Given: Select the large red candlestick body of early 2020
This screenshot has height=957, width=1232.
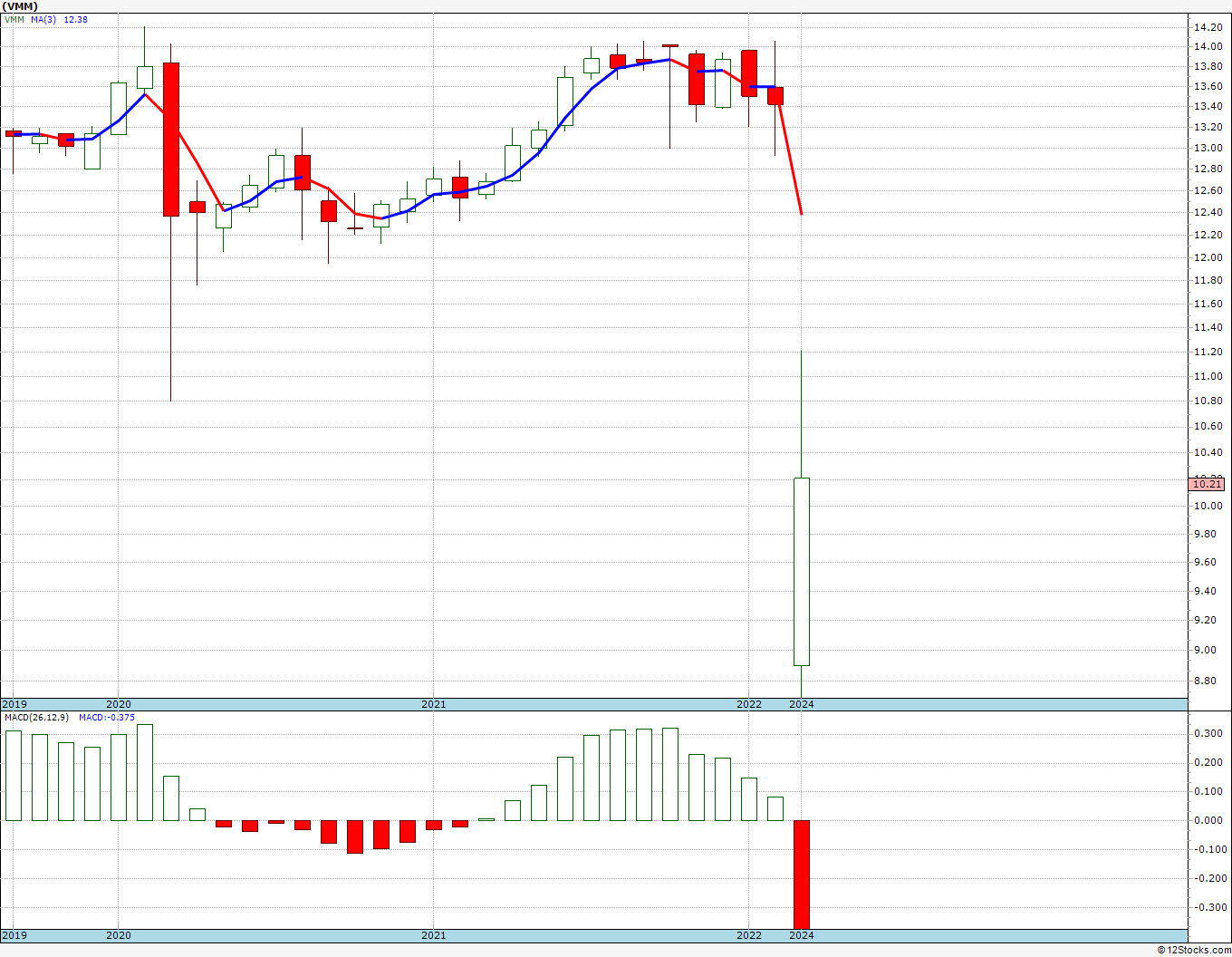Looking at the screenshot, I should coord(171,140).
